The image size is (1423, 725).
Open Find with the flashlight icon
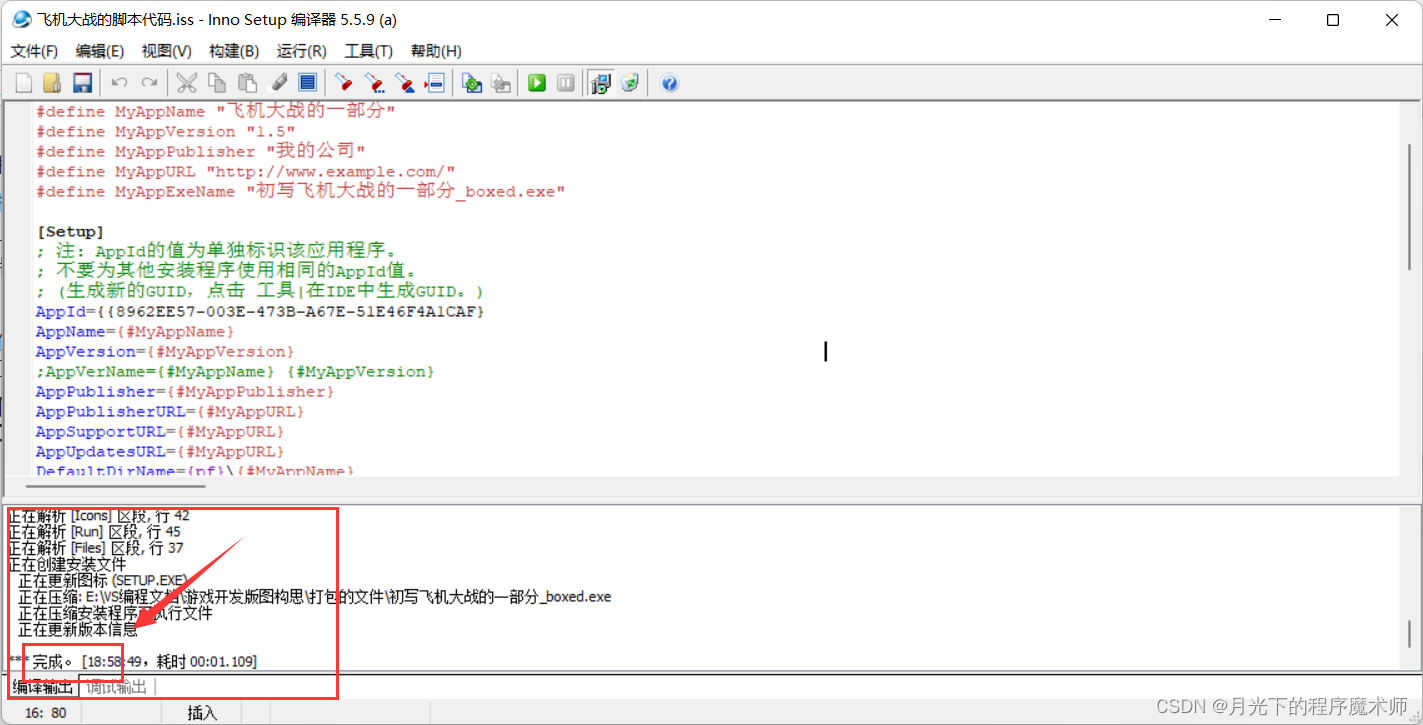pos(344,83)
